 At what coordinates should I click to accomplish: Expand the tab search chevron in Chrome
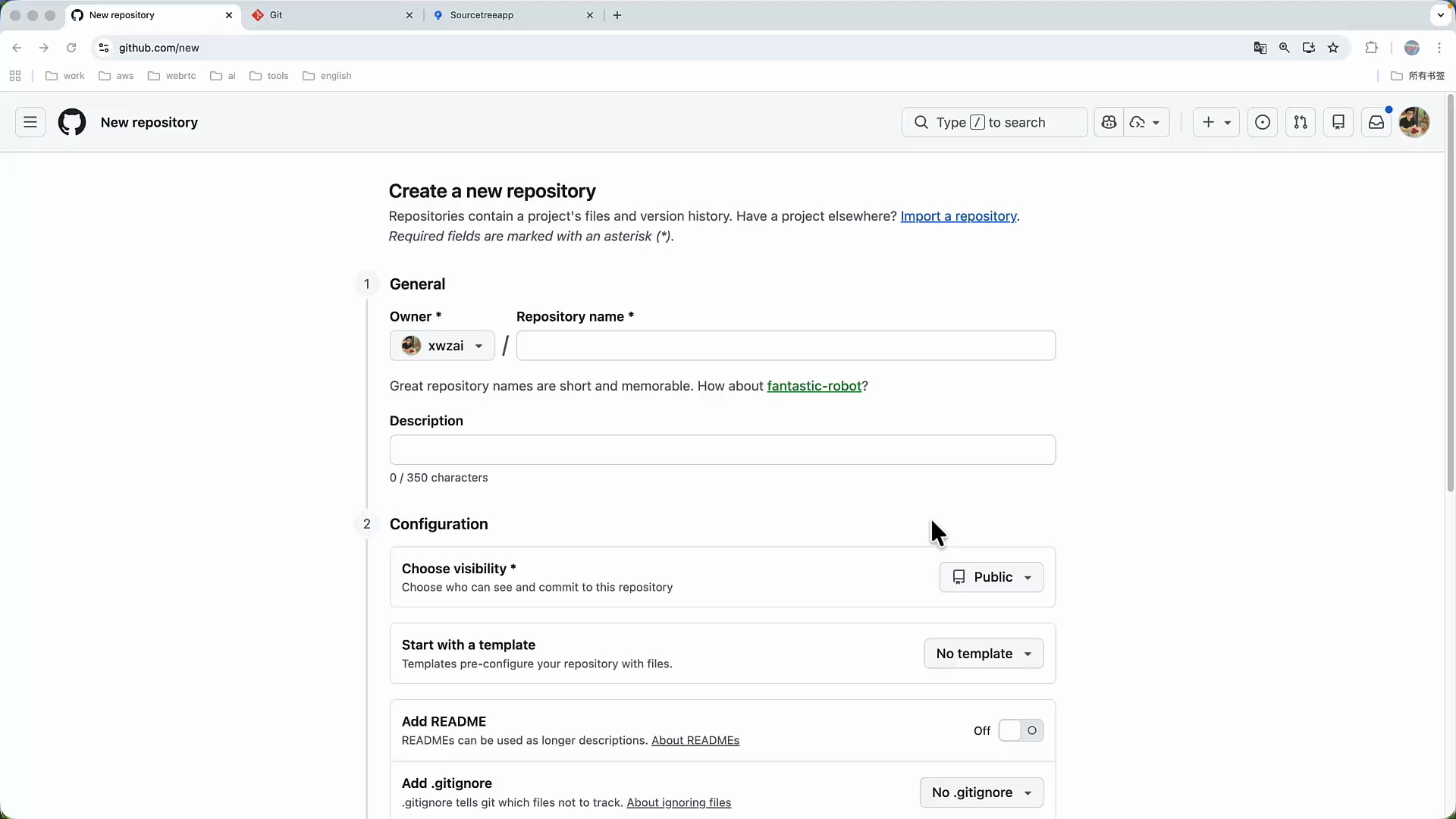click(1441, 15)
